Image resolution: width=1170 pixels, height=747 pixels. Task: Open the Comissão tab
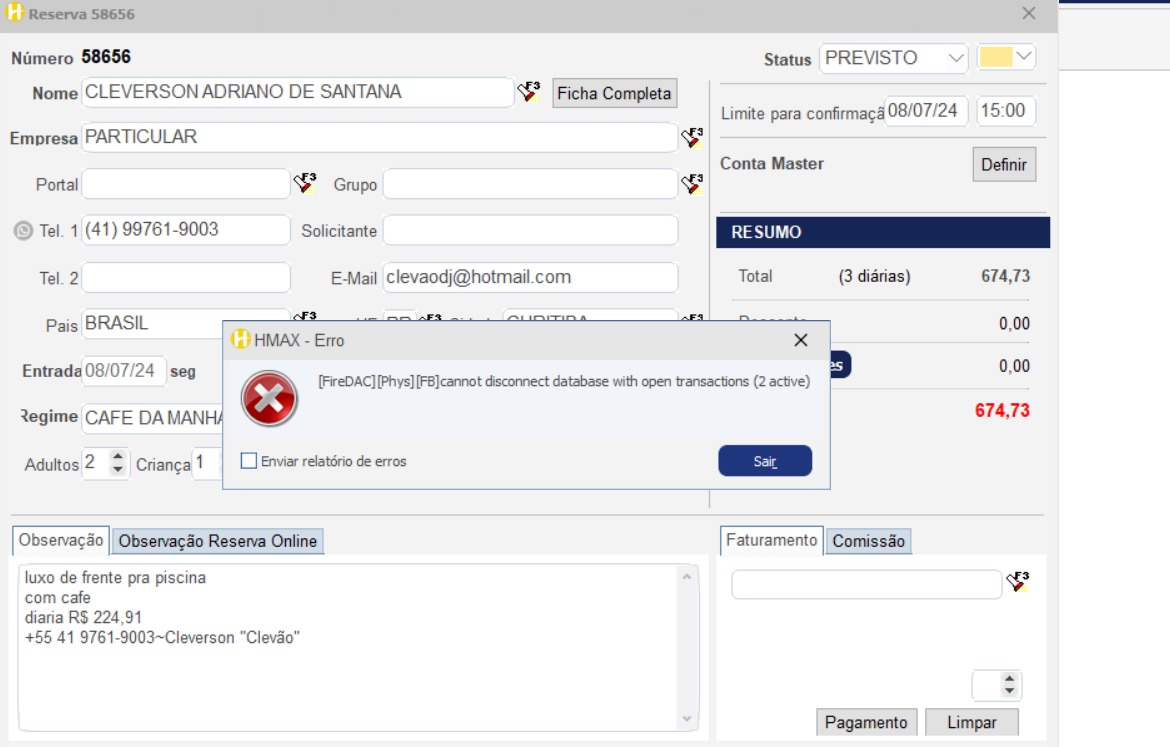(868, 541)
